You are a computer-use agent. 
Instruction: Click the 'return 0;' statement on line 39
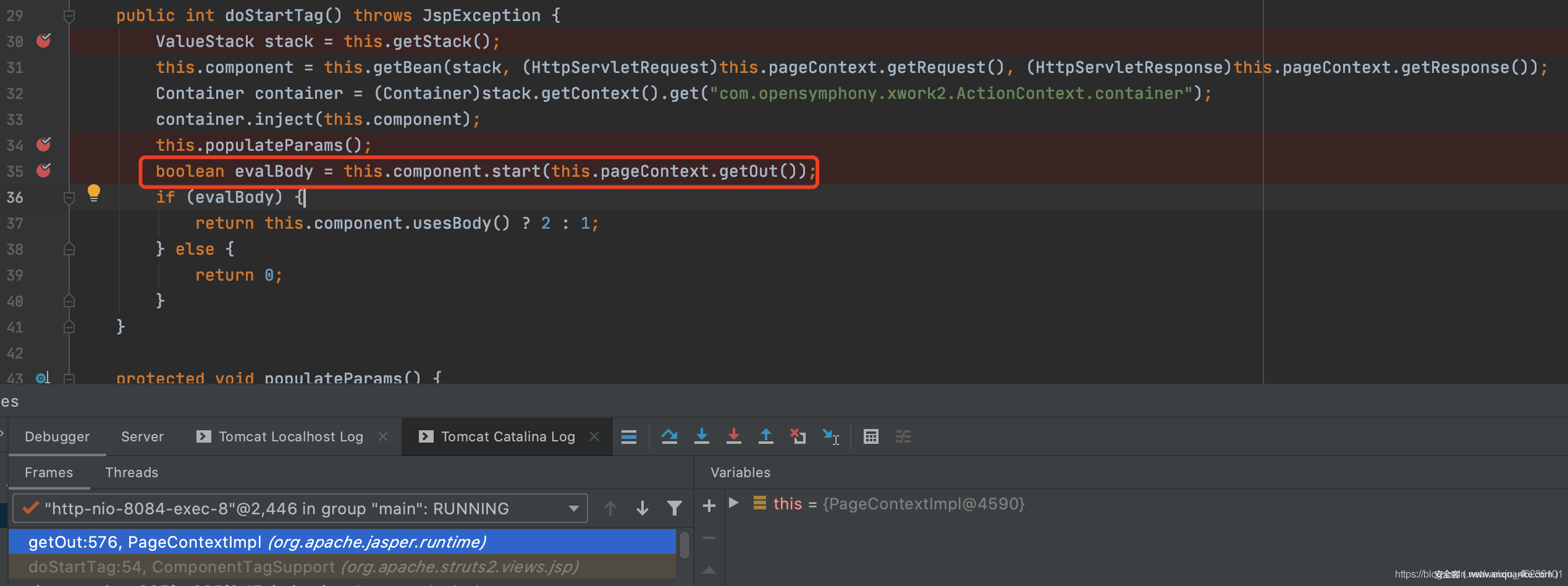click(x=239, y=275)
